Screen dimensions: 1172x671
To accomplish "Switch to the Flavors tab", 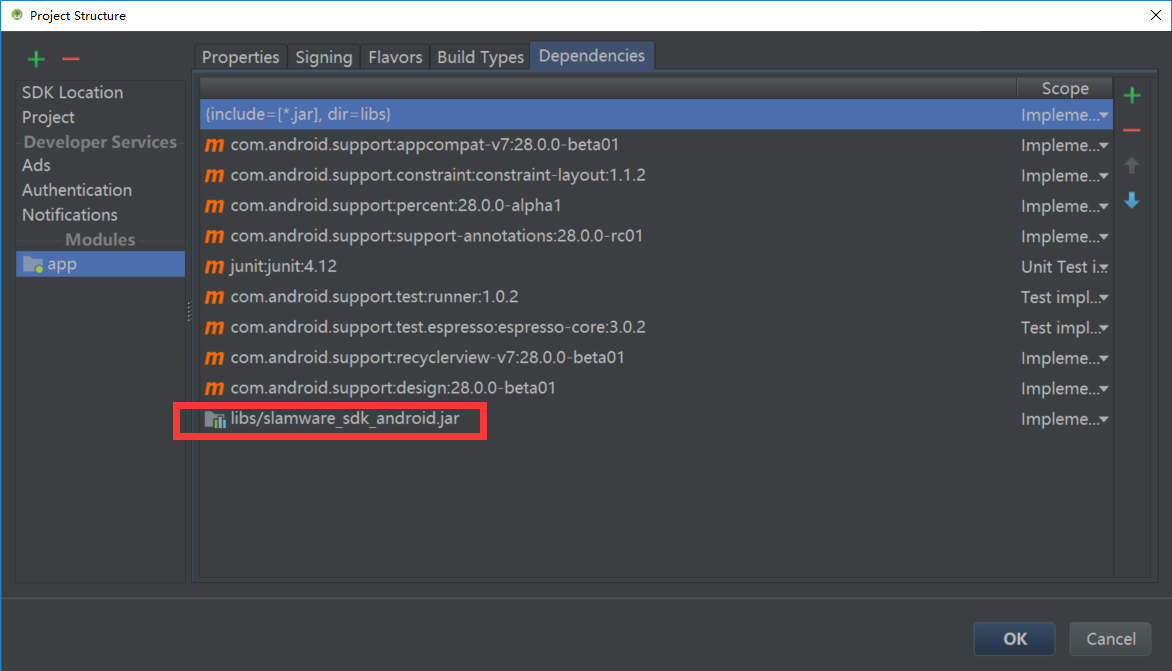I will click(x=395, y=58).
